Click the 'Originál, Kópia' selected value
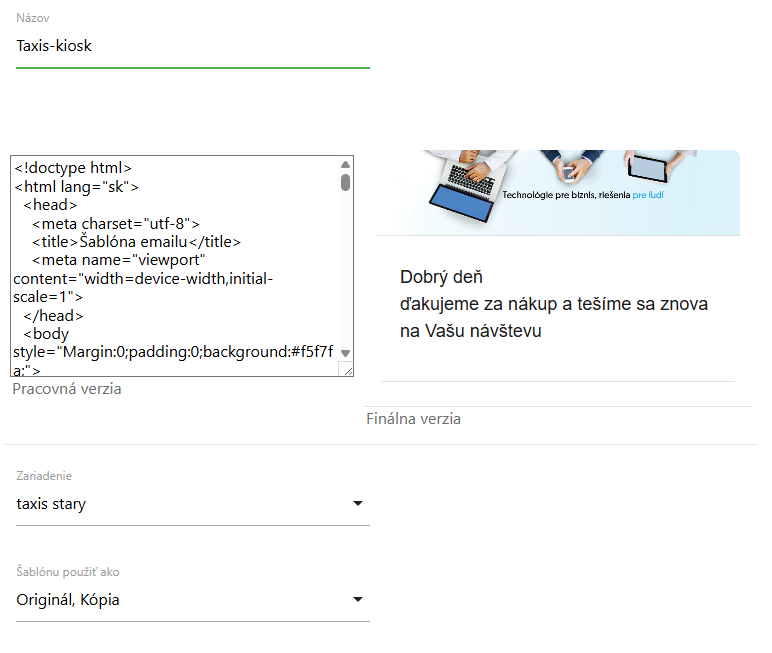The width and height of the screenshot is (772, 653). tap(68, 600)
